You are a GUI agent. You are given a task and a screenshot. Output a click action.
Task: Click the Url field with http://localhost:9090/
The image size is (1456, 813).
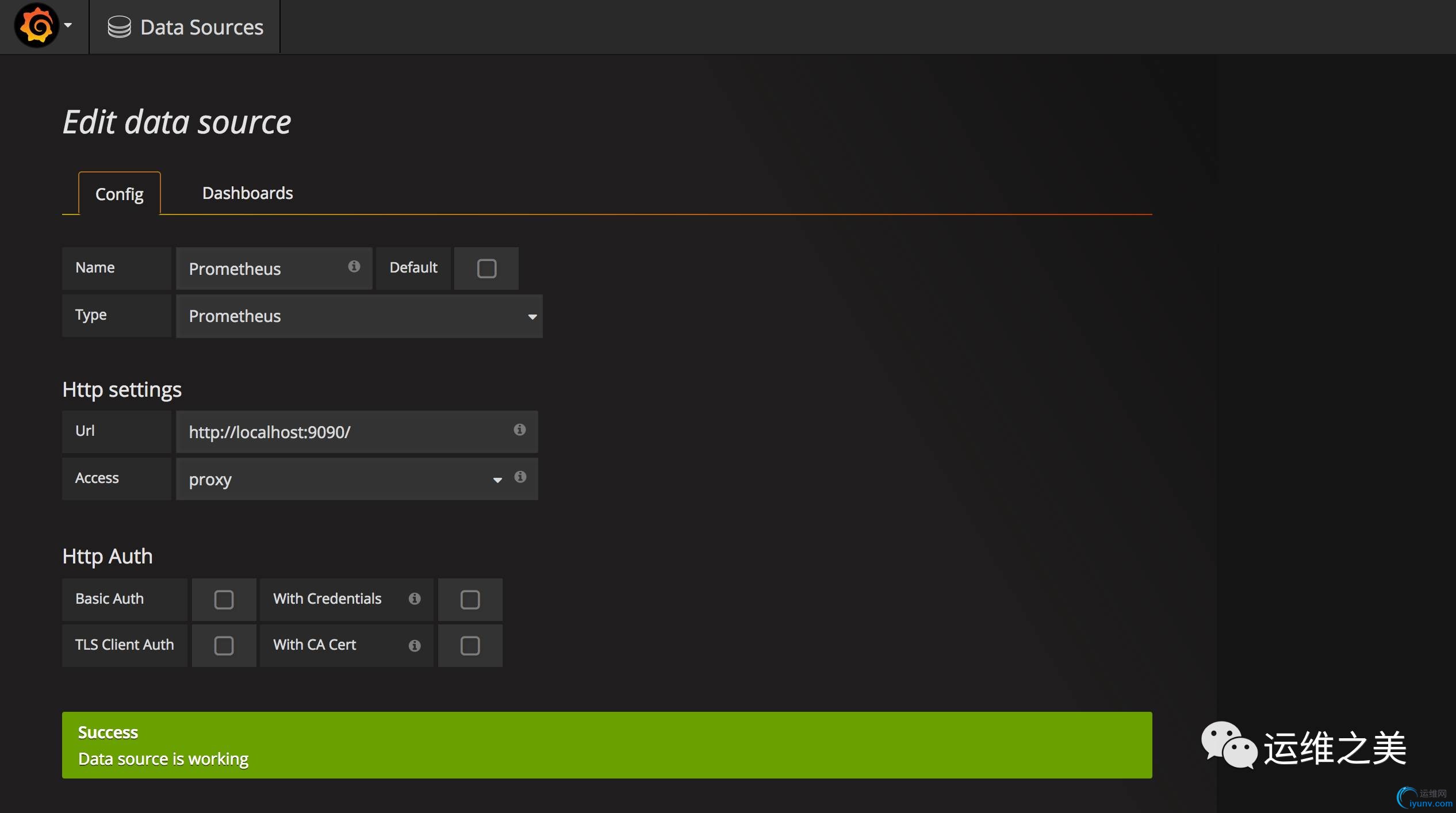[x=357, y=432]
